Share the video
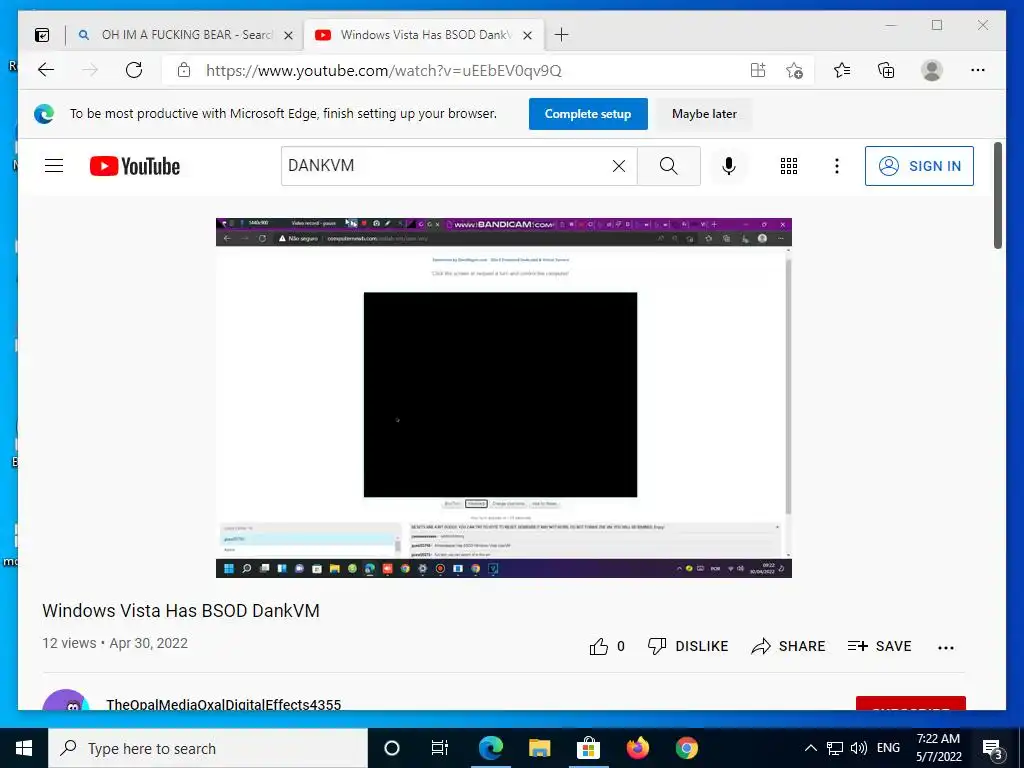This screenshot has width=1024, height=768. point(788,646)
